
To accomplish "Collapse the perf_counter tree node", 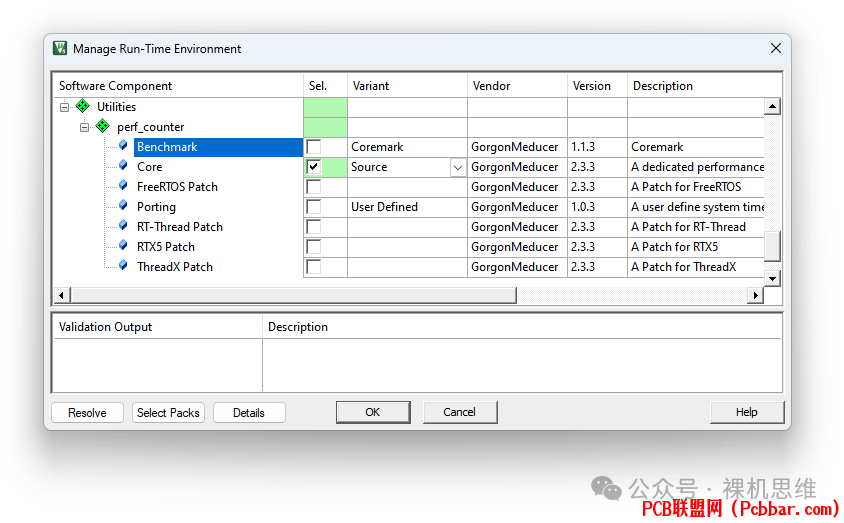I will click(85, 128).
